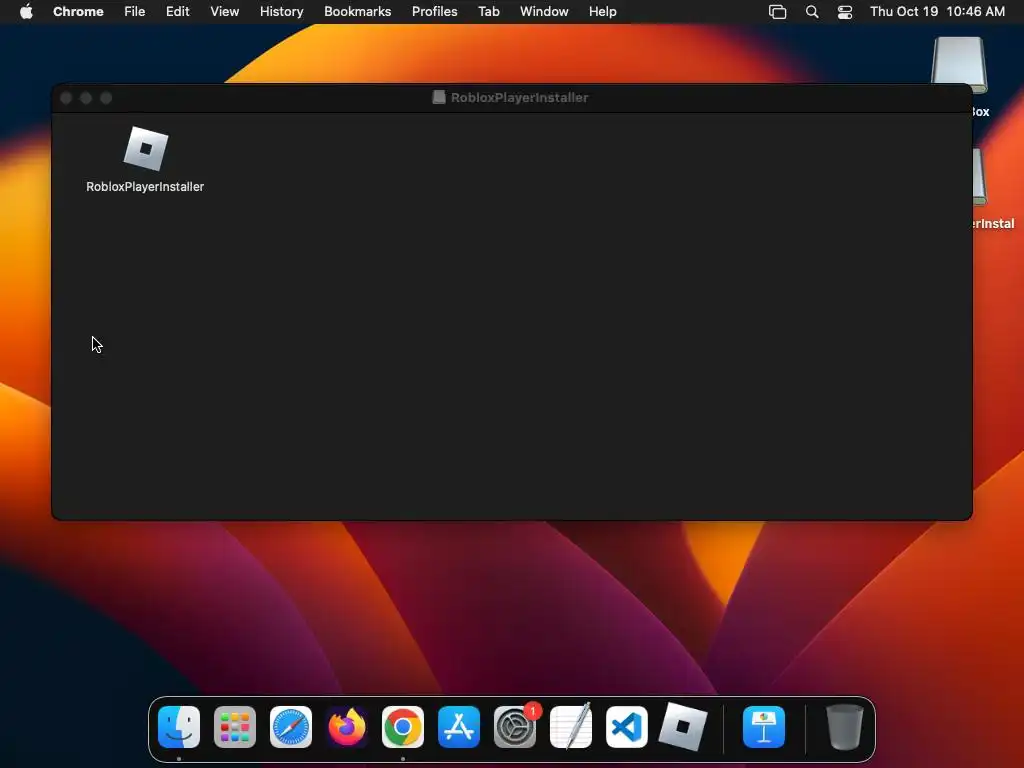Viewport: 1024px width, 768px height.
Task: Open Control Center in menu bar
Action: pyautogui.click(x=845, y=12)
